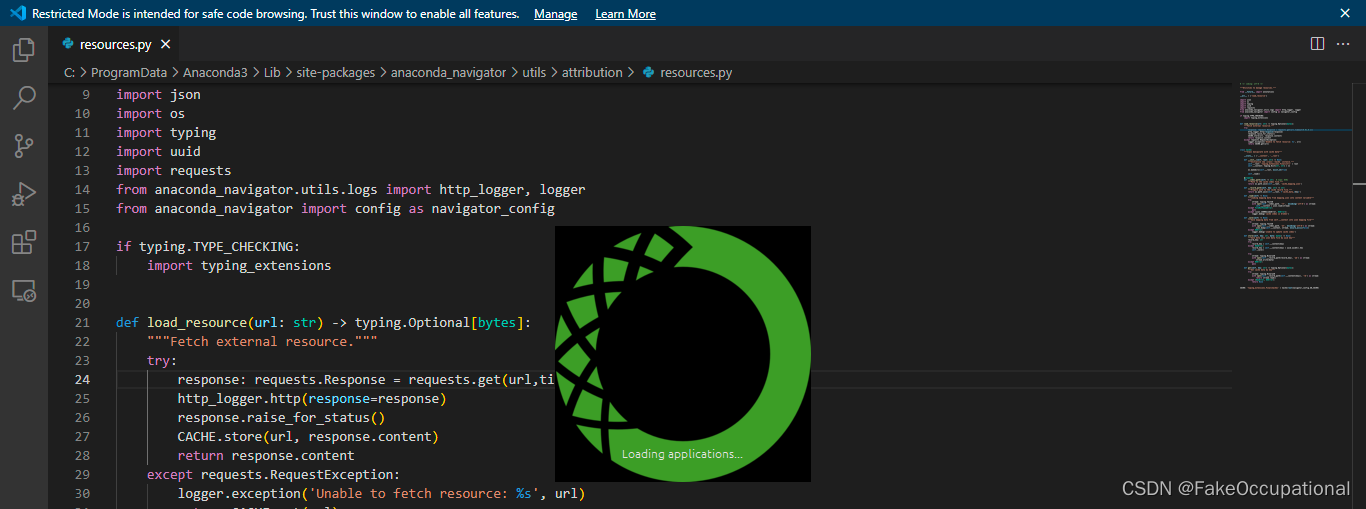This screenshot has height=509, width=1366.
Task: Click 'http_logger, logger' import text
Action: 512,190
